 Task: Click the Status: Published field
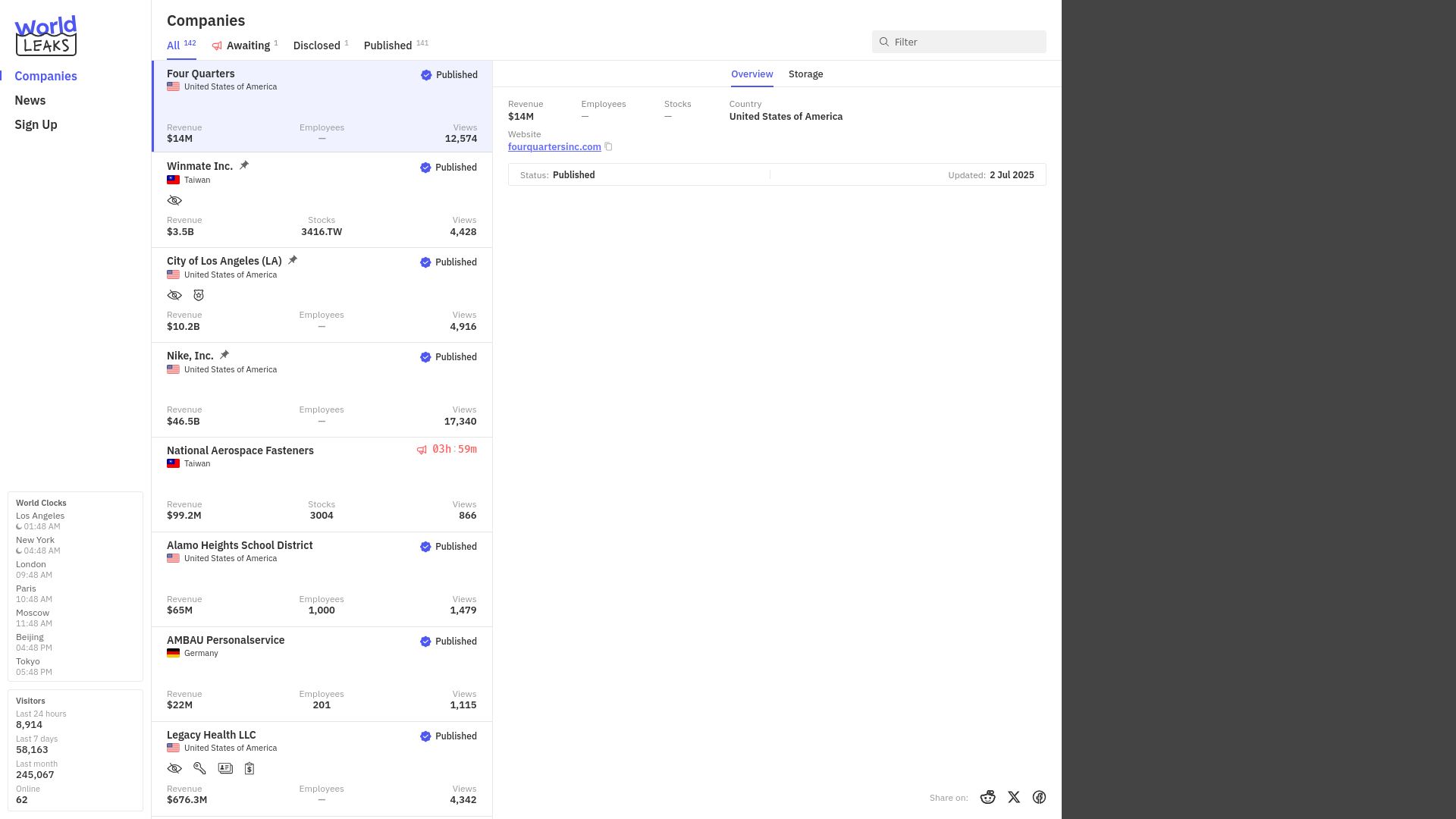click(557, 175)
